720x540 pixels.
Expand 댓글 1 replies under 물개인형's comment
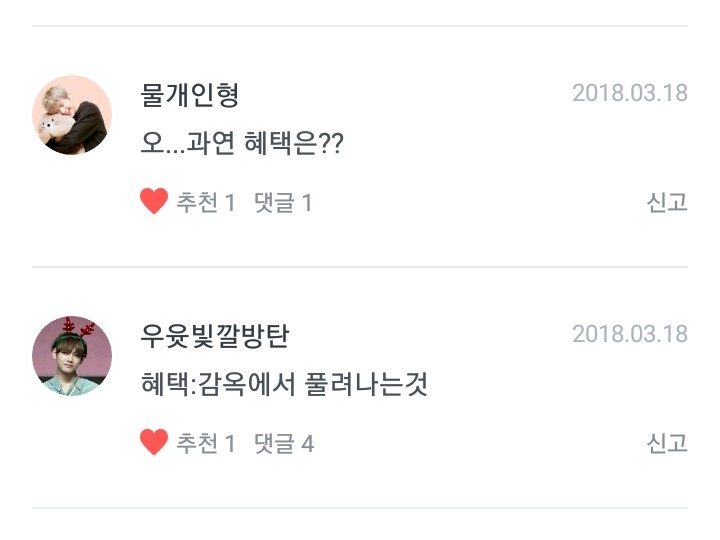coord(283,203)
